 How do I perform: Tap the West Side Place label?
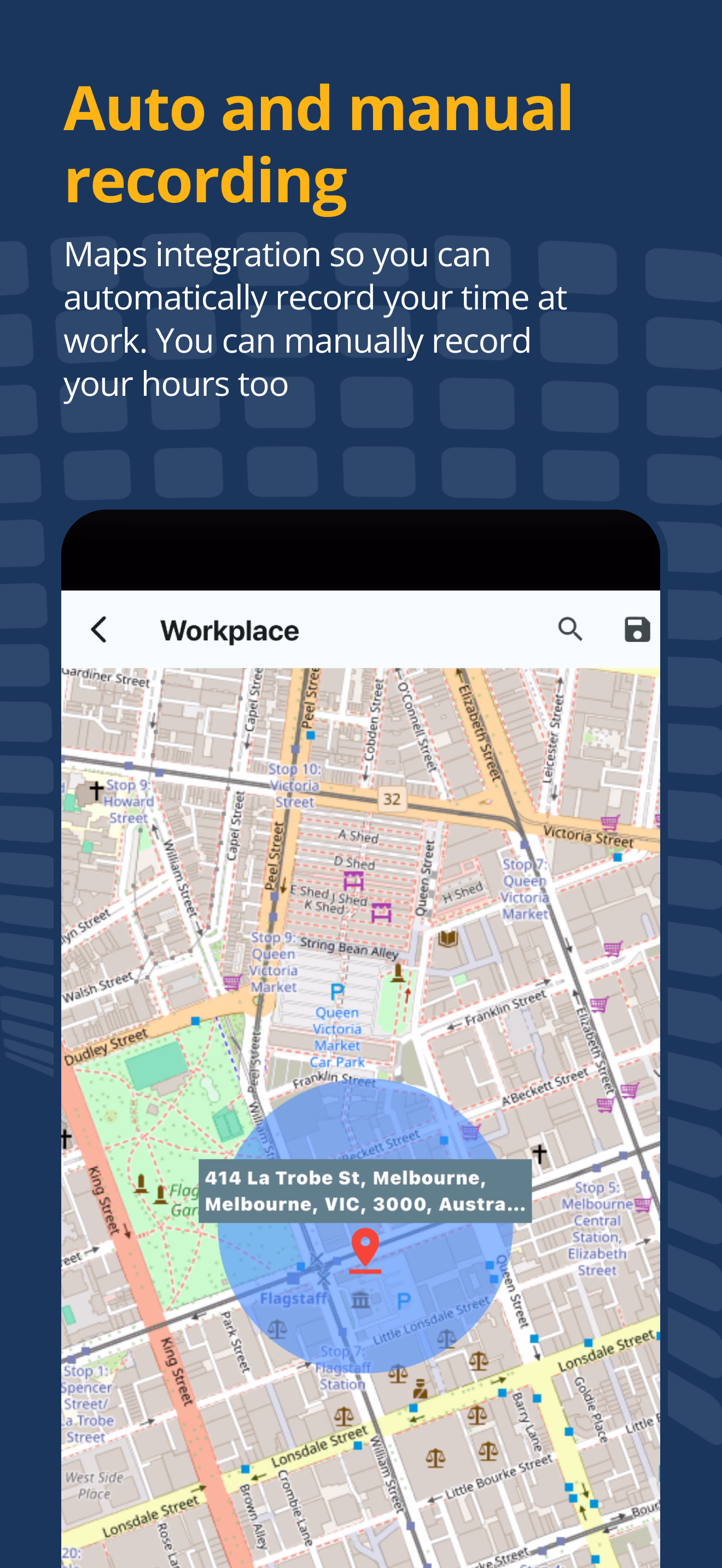[x=95, y=1485]
